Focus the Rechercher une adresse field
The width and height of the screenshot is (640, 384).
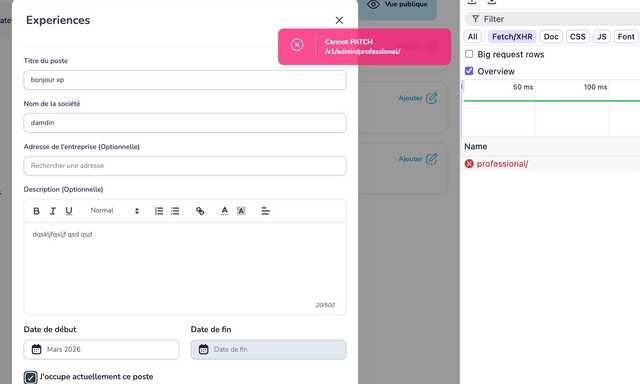click(x=185, y=166)
